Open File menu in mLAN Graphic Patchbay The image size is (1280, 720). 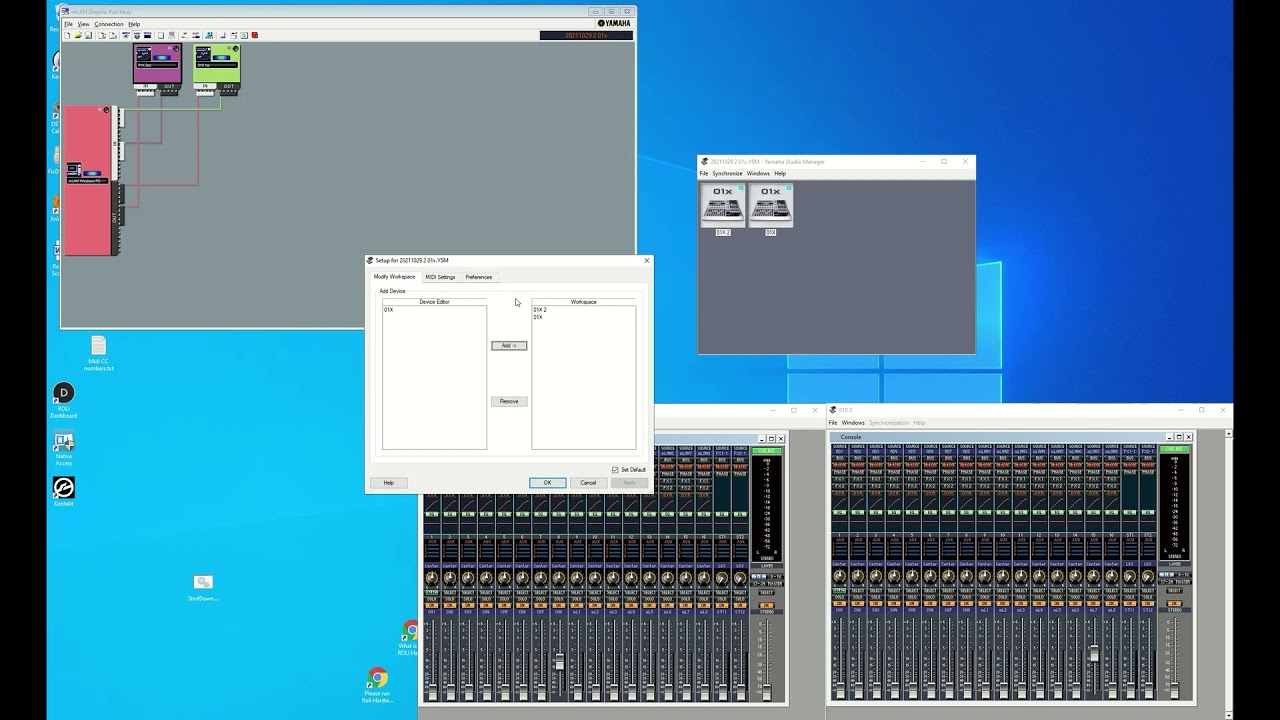click(68, 24)
